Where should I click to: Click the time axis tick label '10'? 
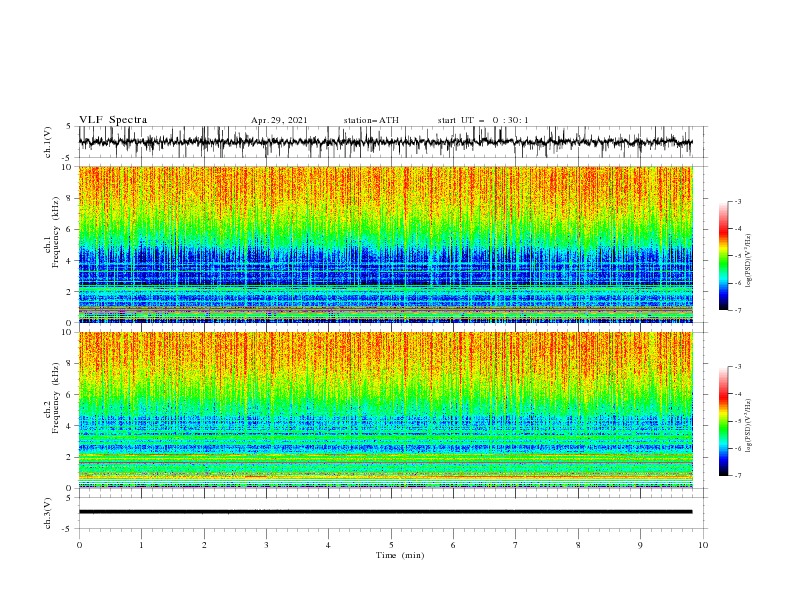point(703,545)
